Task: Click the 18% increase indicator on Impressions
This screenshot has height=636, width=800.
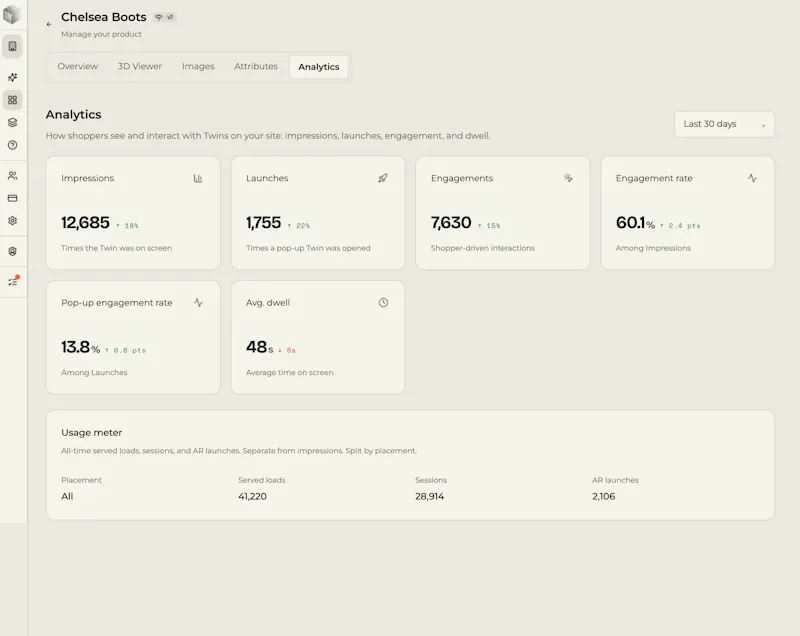Action: [x=127, y=225]
